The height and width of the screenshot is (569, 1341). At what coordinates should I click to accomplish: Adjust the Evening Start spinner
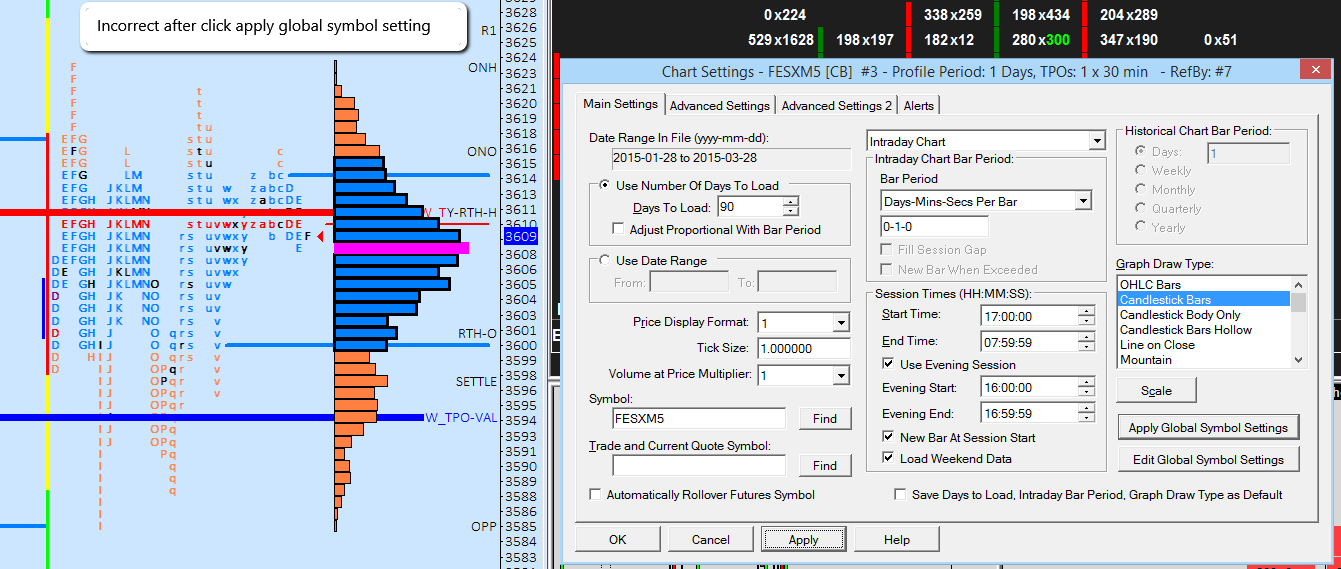pos(1087,387)
